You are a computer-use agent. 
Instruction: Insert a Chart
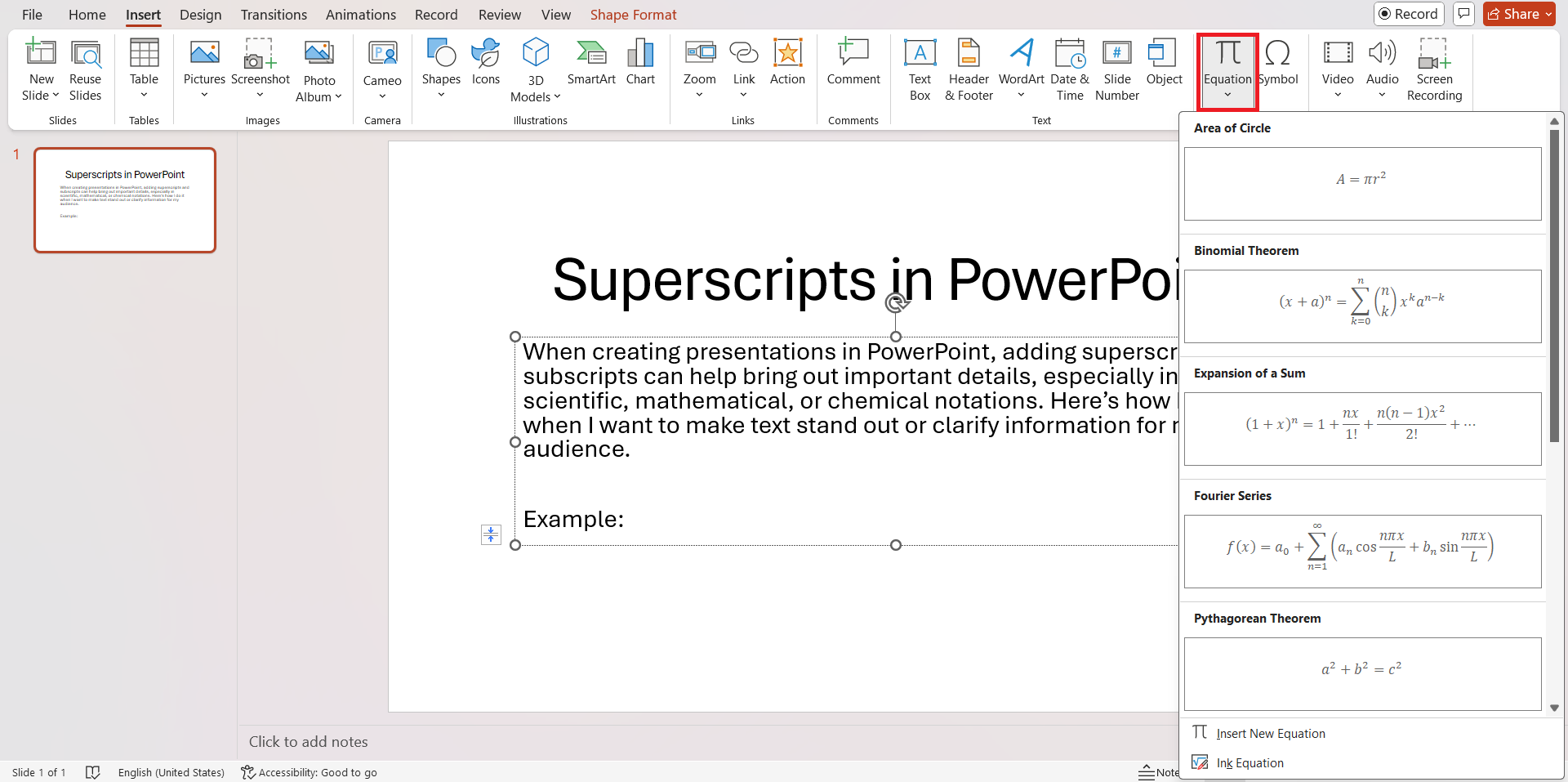pos(640,62)
